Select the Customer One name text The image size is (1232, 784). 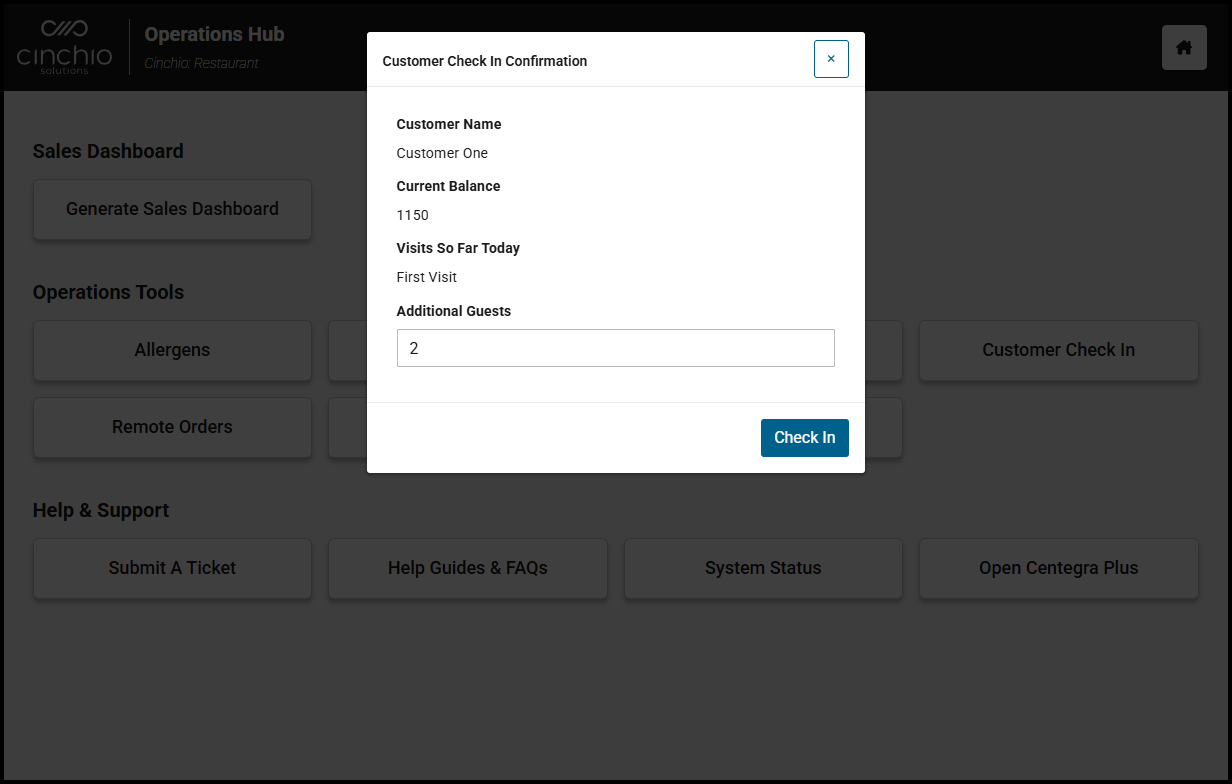pos(442,153)
